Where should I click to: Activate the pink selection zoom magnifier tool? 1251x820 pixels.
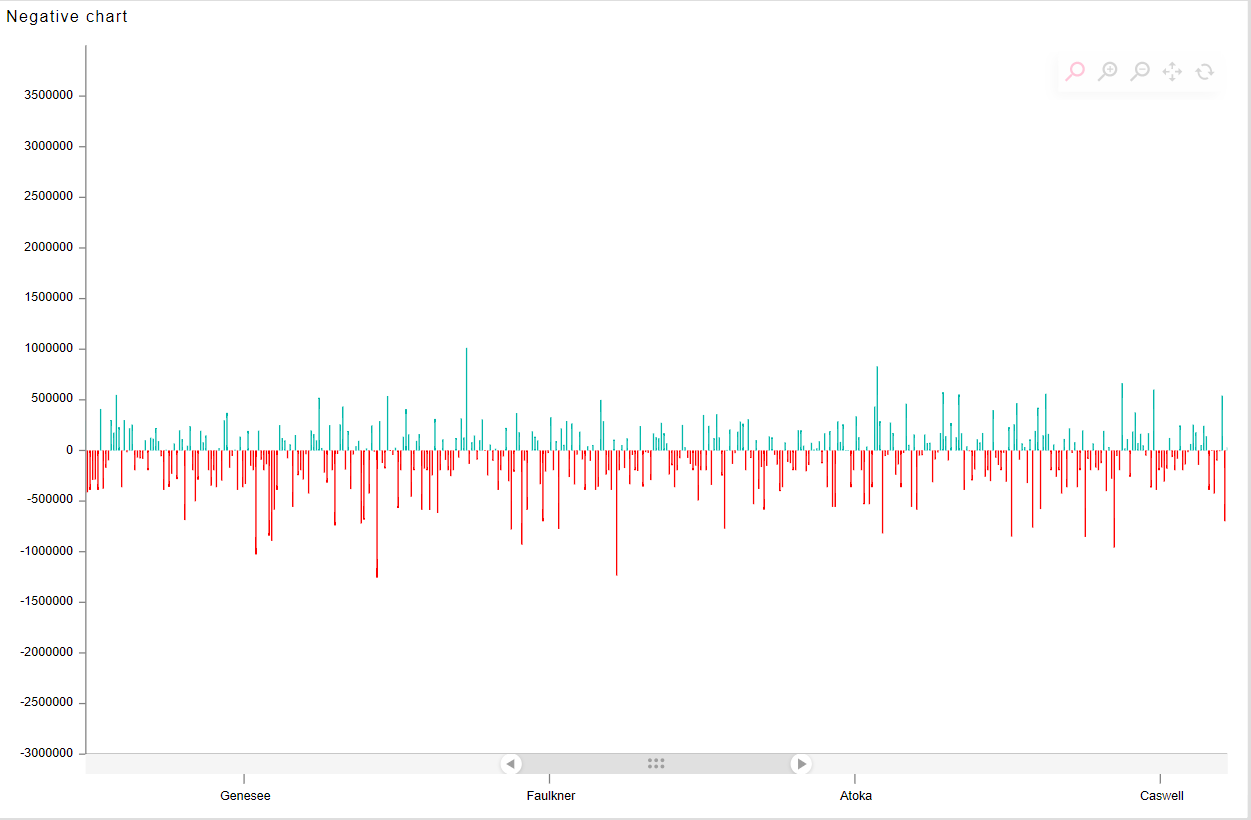(1075, 71)
